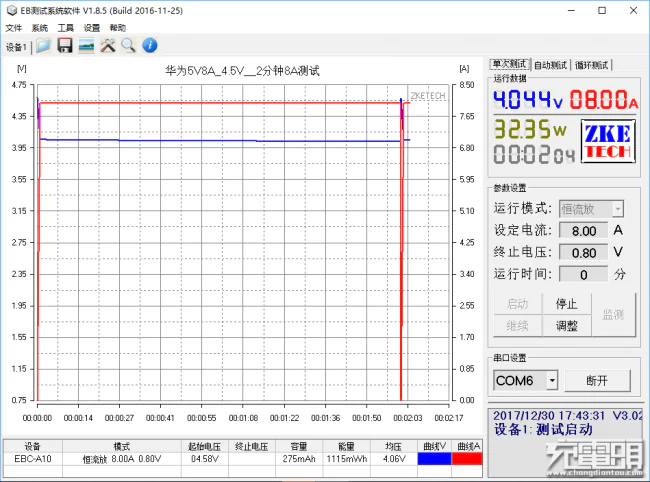Click the 设备1: 测试启动 status message

coord(543,429)
